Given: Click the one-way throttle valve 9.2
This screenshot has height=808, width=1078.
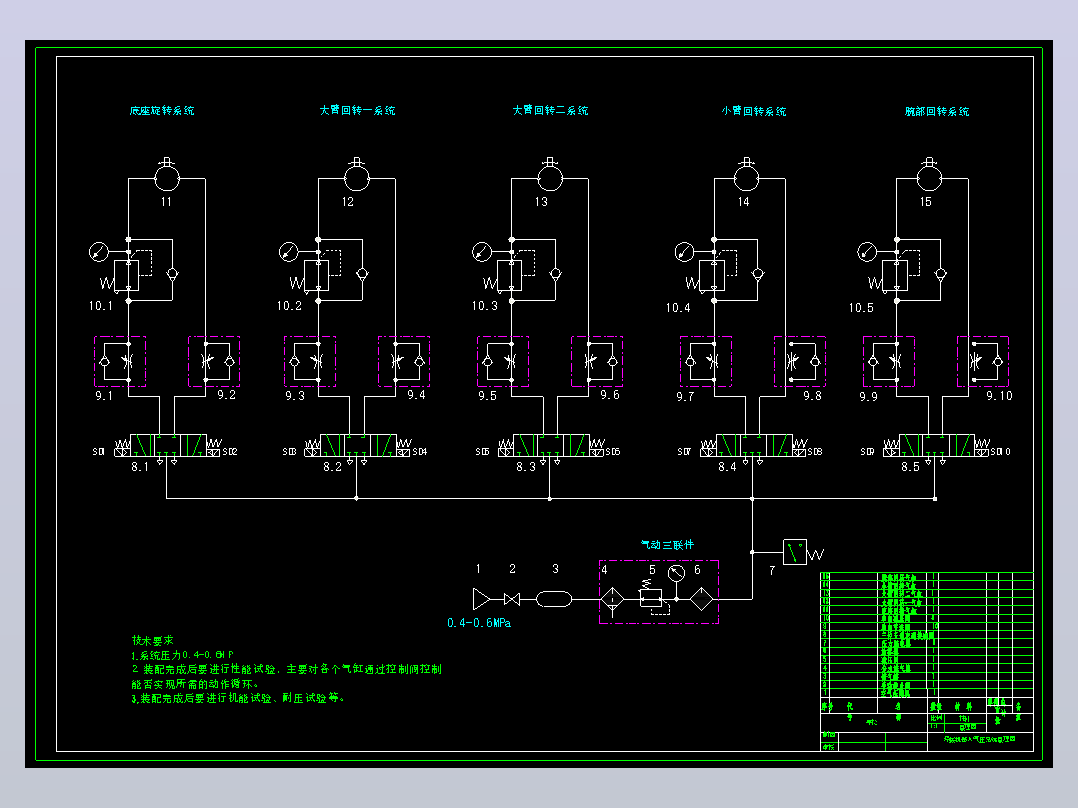Looking at the screenshot, I should pyautogui.click(x=214, y=362).
